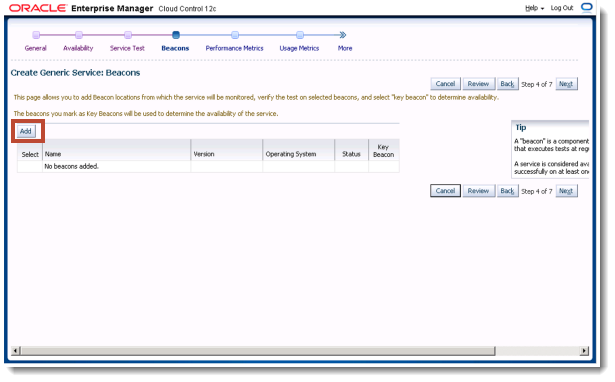Click the Oracle ring icon near Log Out
The width and height of the screenshot is (615, 382).
(x=587, y=7)
